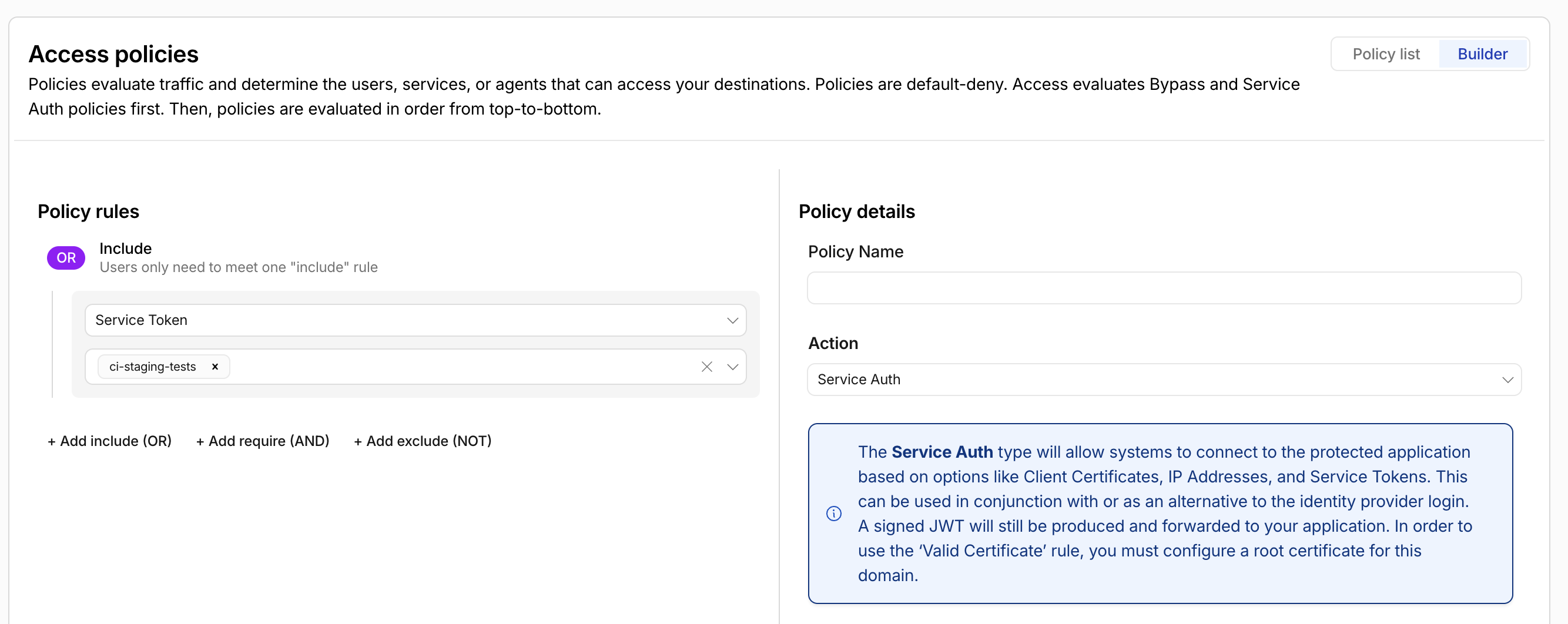Screen dimensions: 1568x624
Task: Click the Policy Name label
Action: click(x=855, y=251)
